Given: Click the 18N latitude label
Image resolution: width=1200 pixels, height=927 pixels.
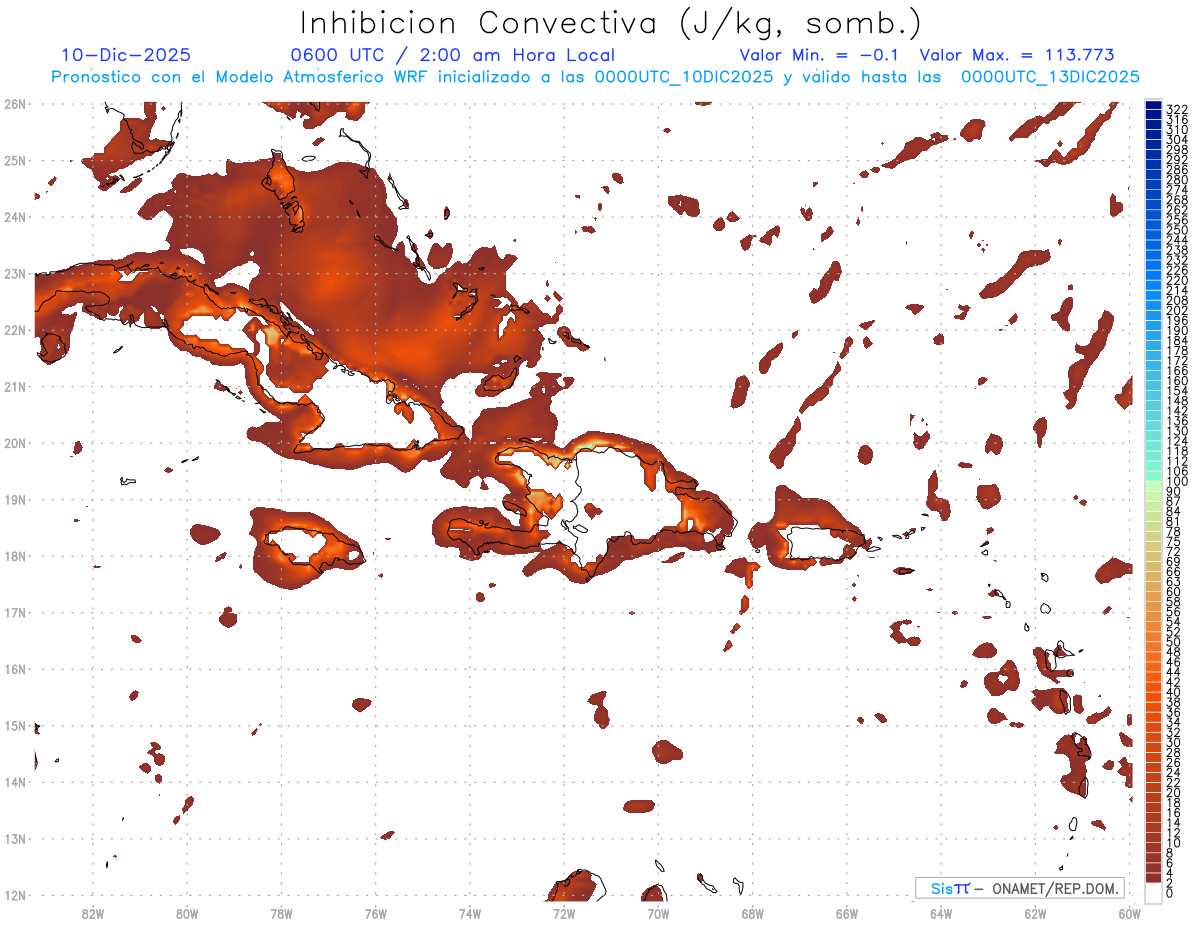Looking at the screenshot, I should click(15, 556).
